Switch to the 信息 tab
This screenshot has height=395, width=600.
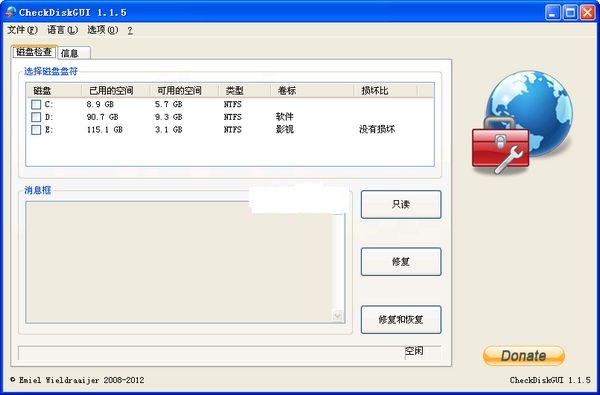pos(74,53)
